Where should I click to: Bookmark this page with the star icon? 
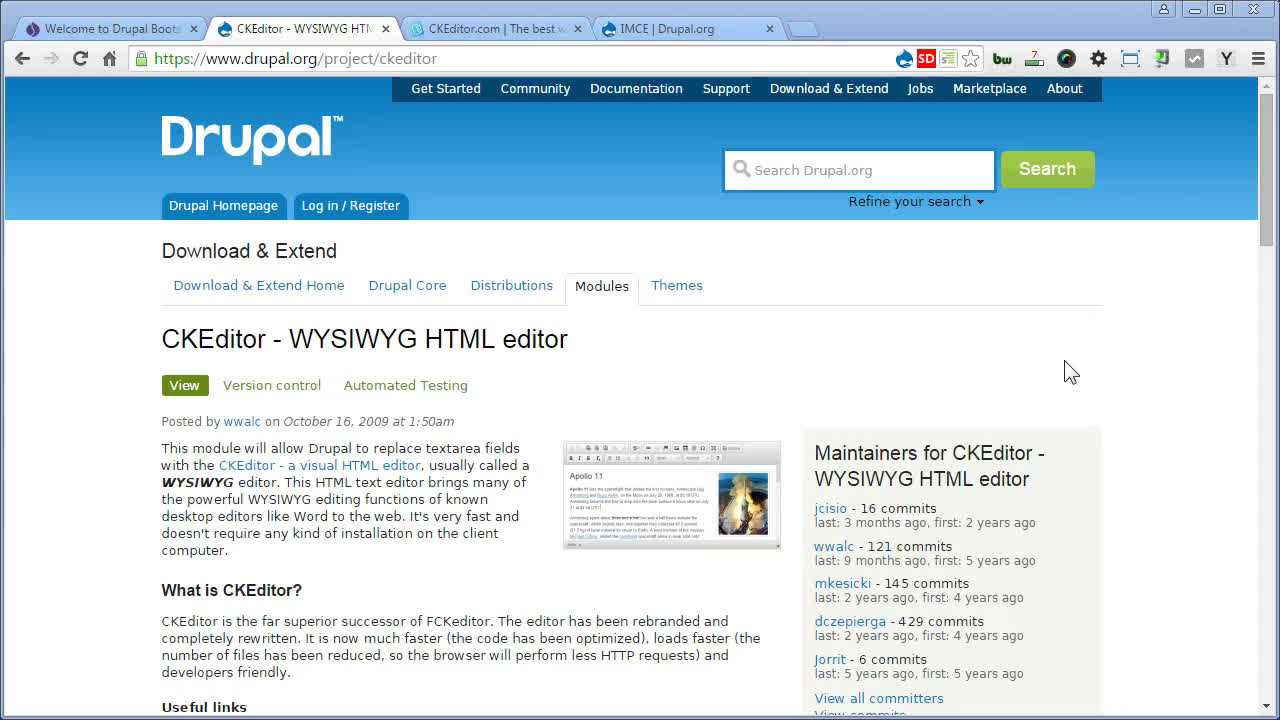(x=970, y=59)
